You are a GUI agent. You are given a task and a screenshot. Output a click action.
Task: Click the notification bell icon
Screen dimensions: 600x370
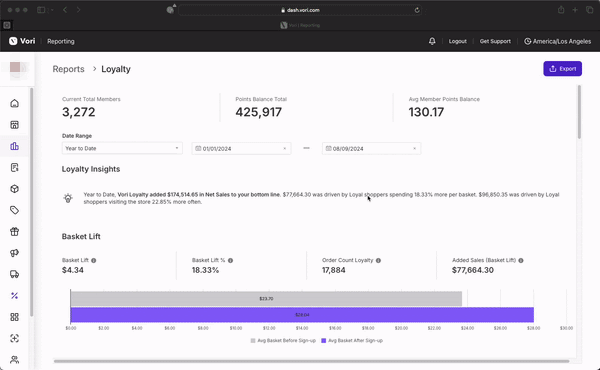coord(432,41)
